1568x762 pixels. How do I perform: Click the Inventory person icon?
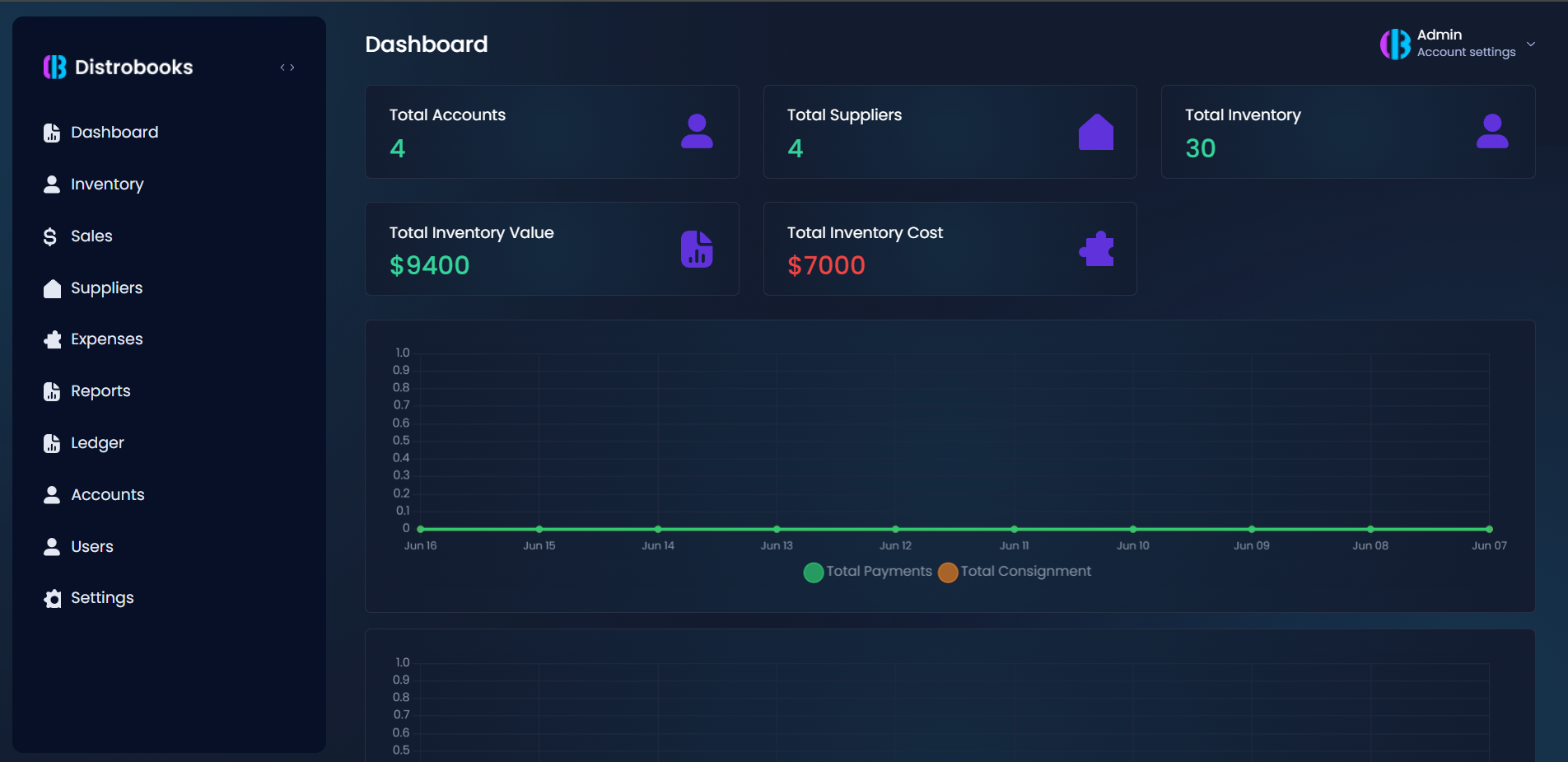tap(51, 184)
